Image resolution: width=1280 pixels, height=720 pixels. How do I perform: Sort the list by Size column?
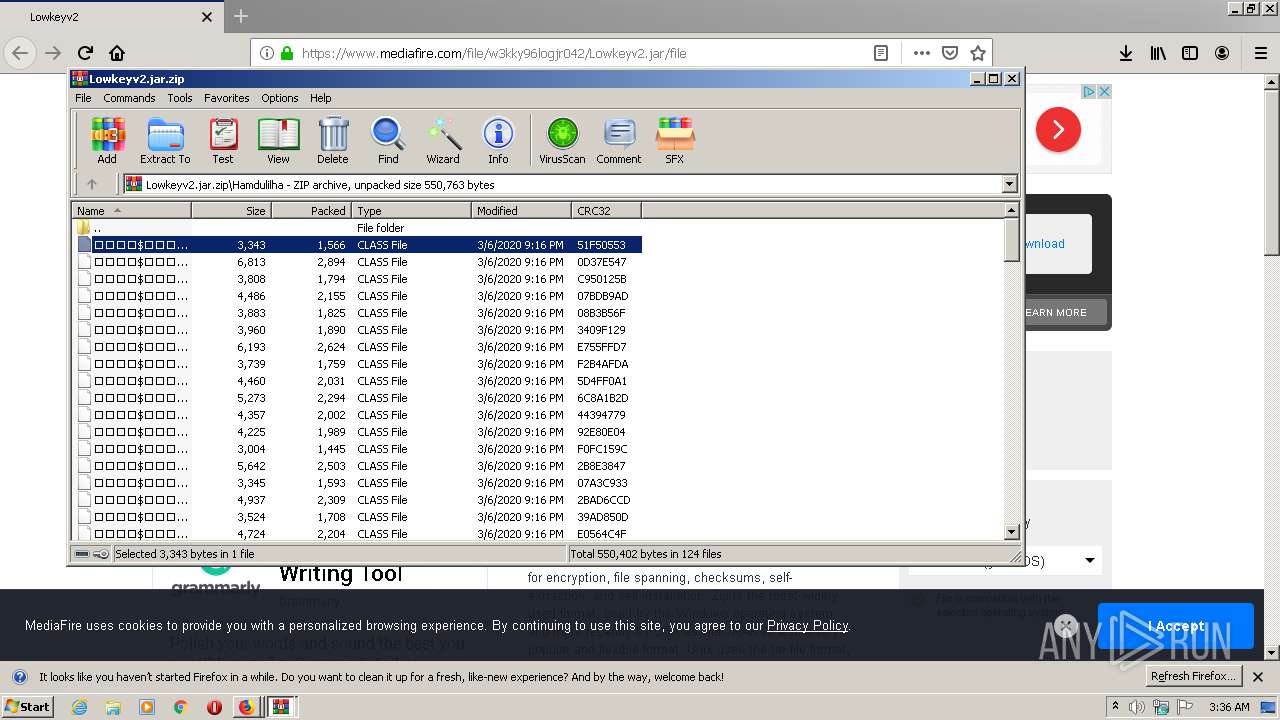pos(231,210)
